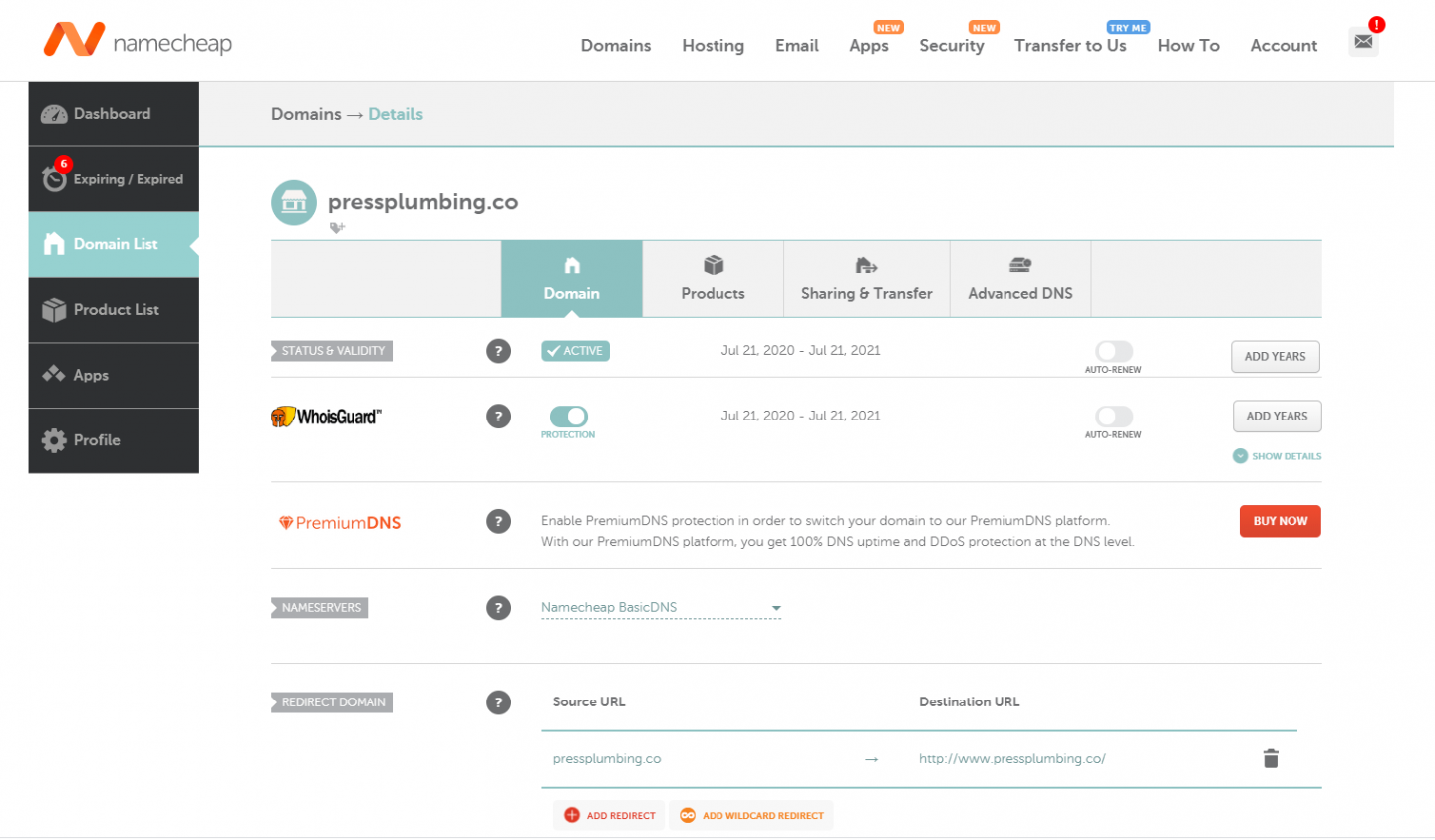Click the source URL pressplumbing.co

[x=607, y=759]
